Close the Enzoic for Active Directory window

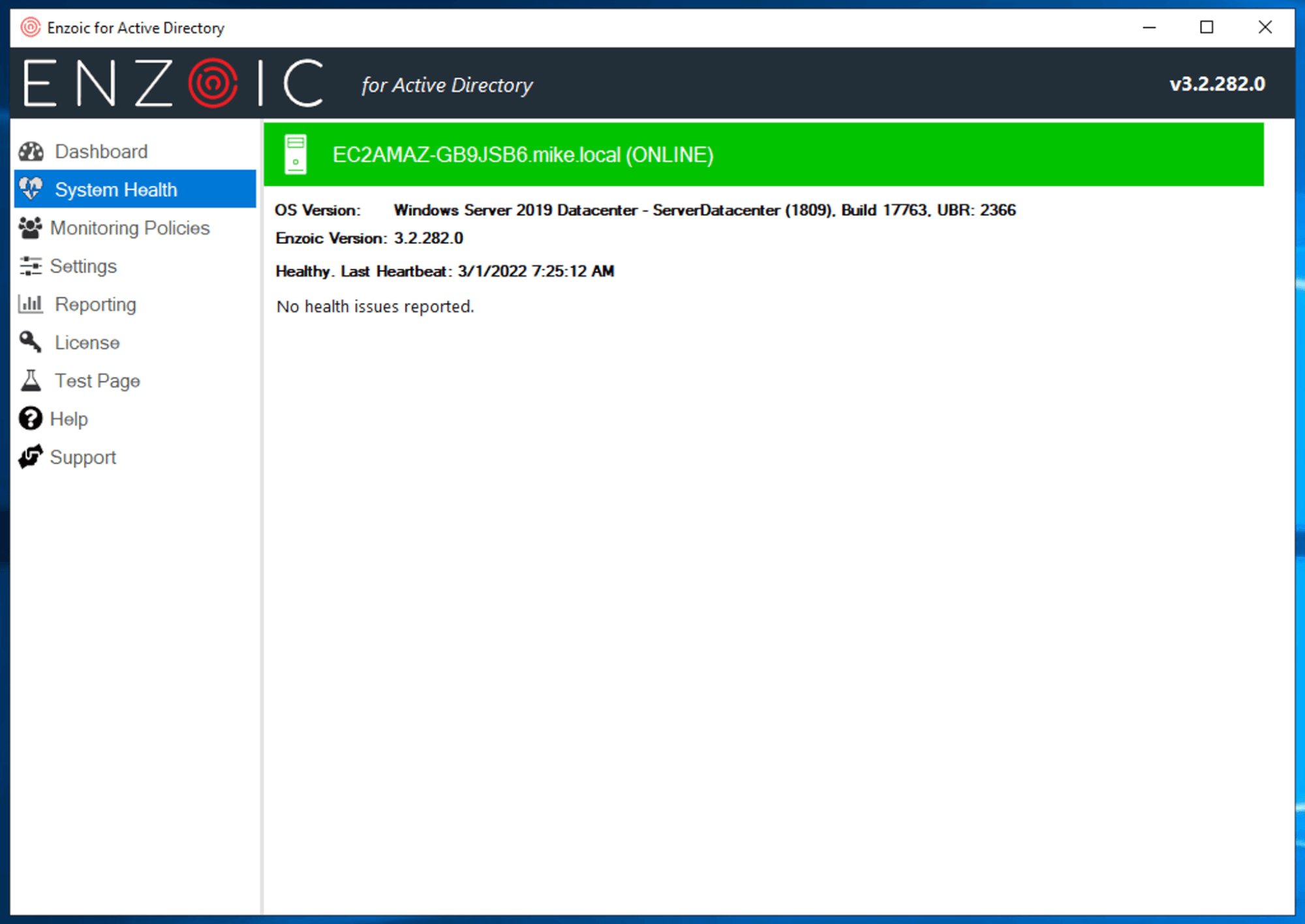[x=1265, y=27]
